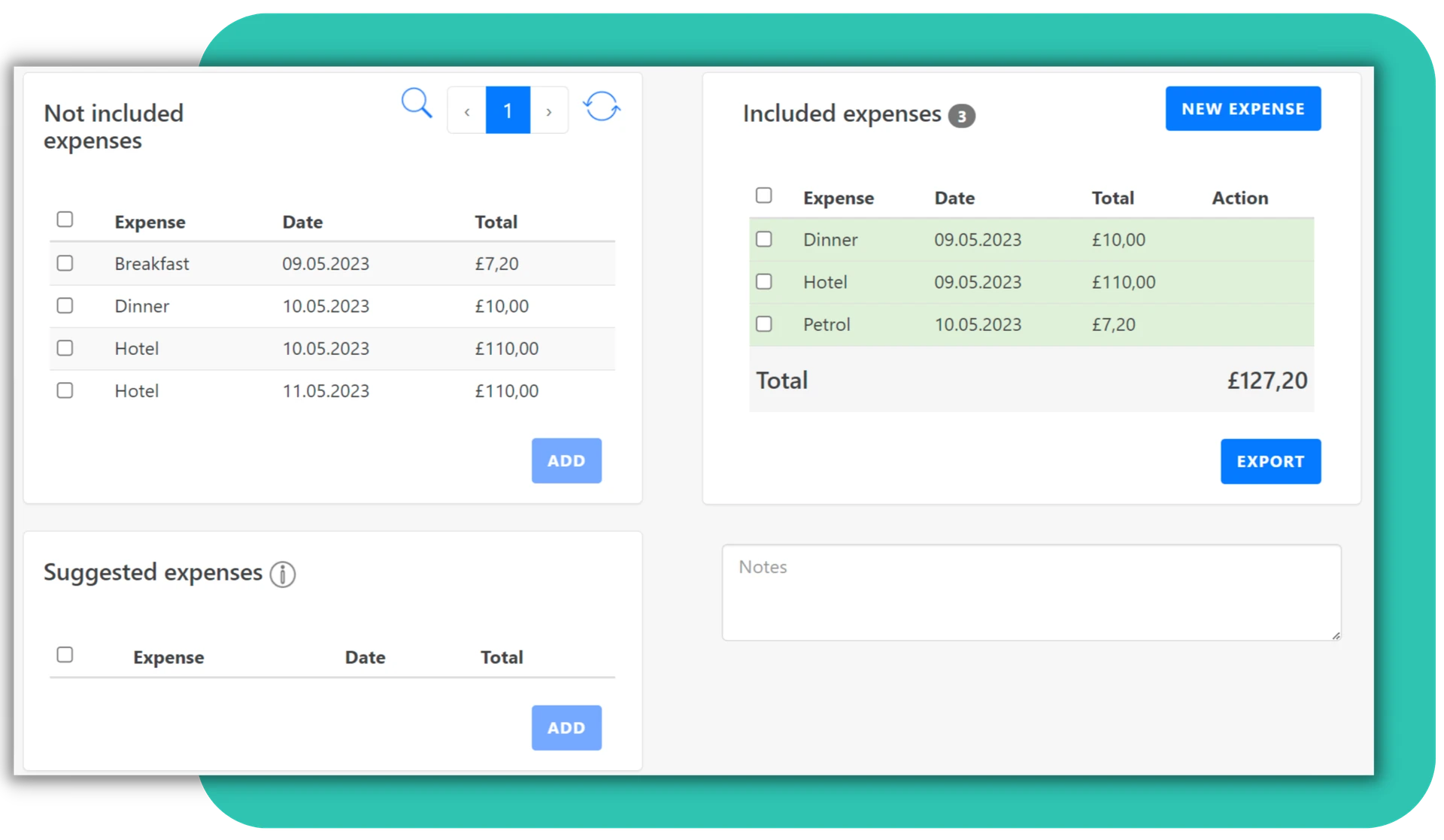
Task: Click the refresh icon to reload expenses
Action: [x=602, y=108]
